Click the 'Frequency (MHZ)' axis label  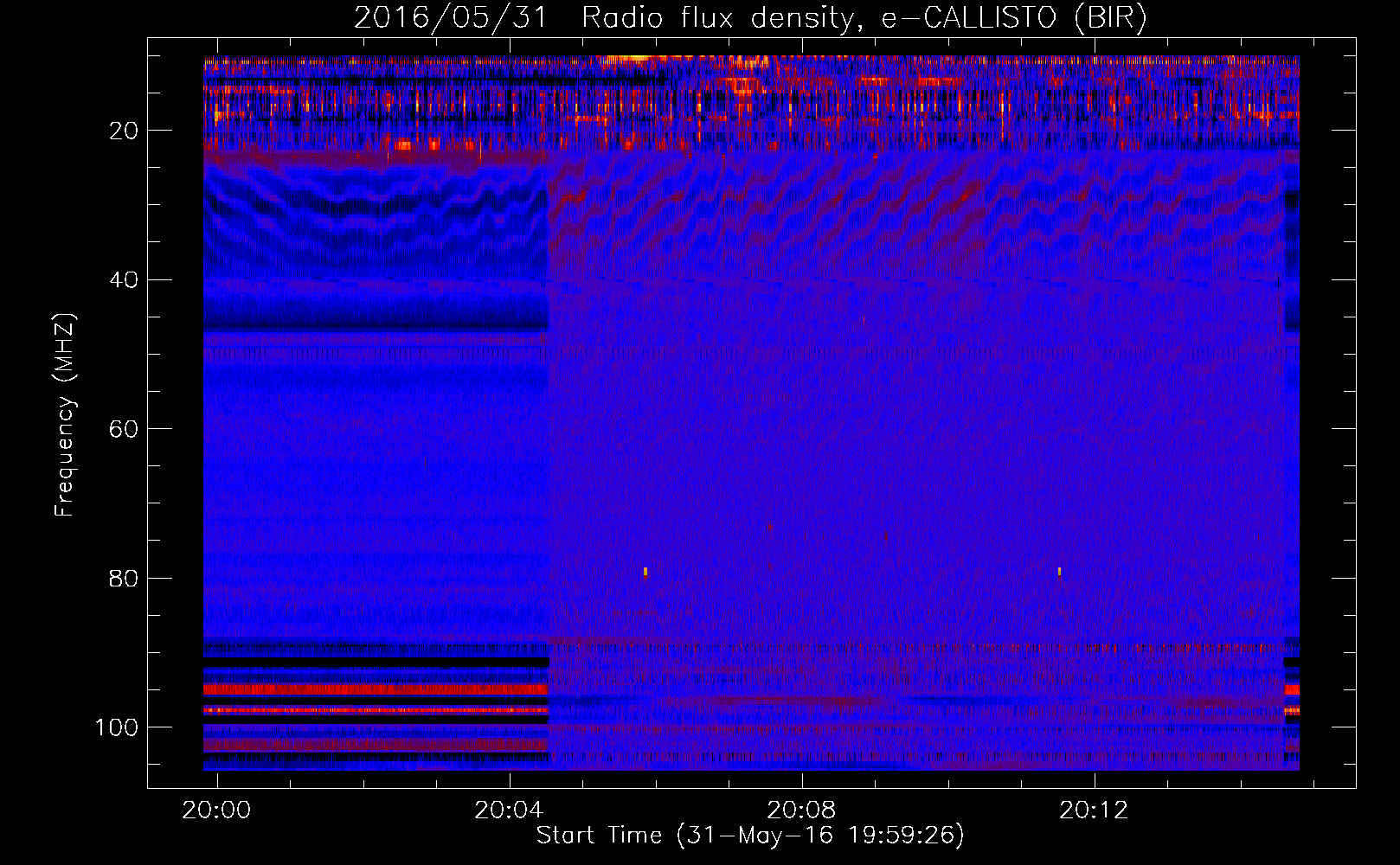tap(65, 415)
